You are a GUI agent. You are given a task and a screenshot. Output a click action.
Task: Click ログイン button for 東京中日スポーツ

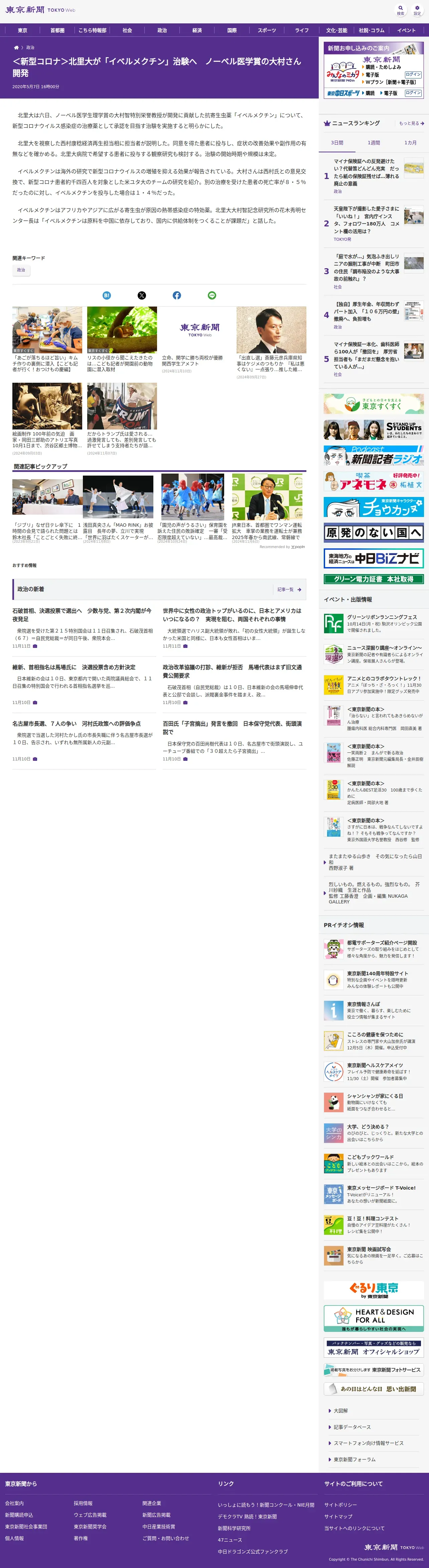click(413, 93)
